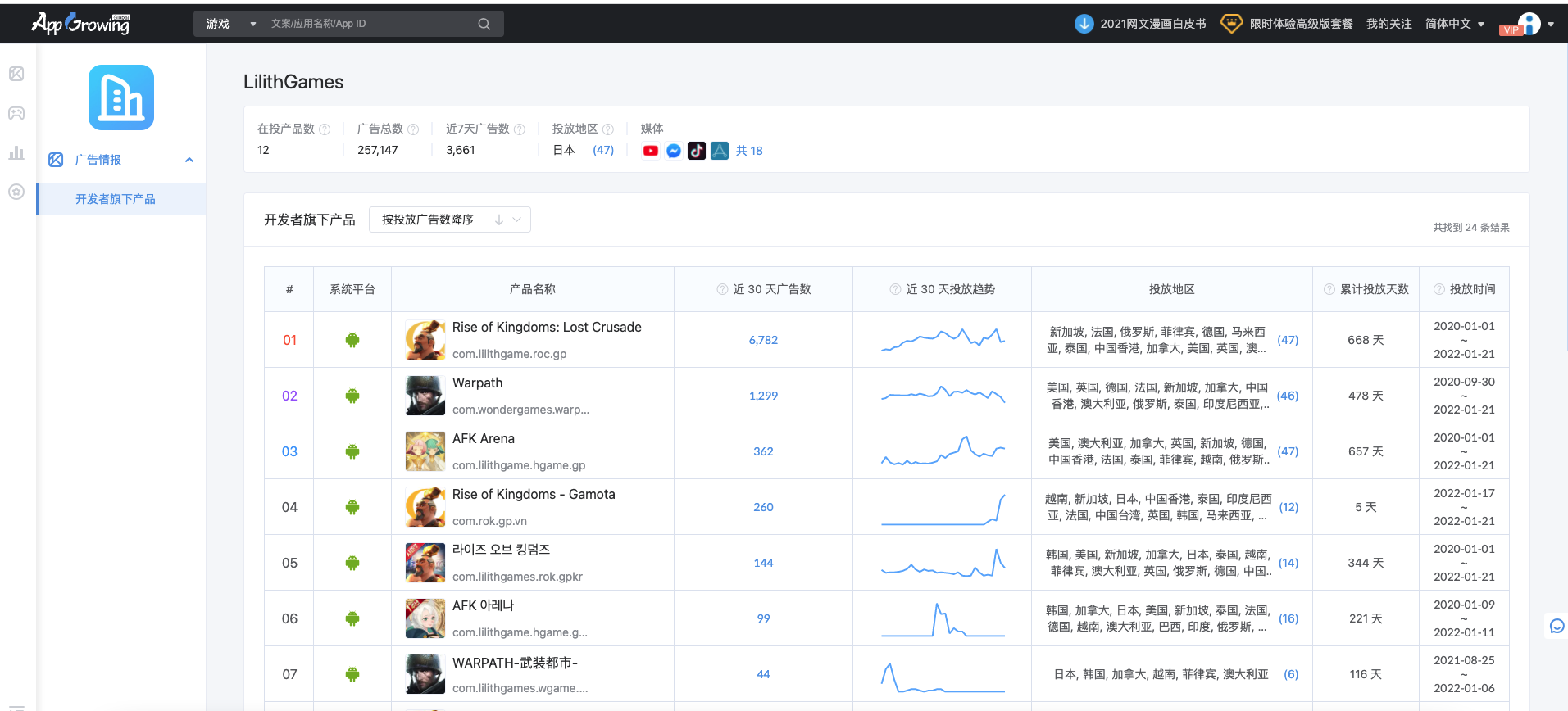The image size is (1568, 711).
Task: Click the AppGrowing logo
Action: point(80,24)
